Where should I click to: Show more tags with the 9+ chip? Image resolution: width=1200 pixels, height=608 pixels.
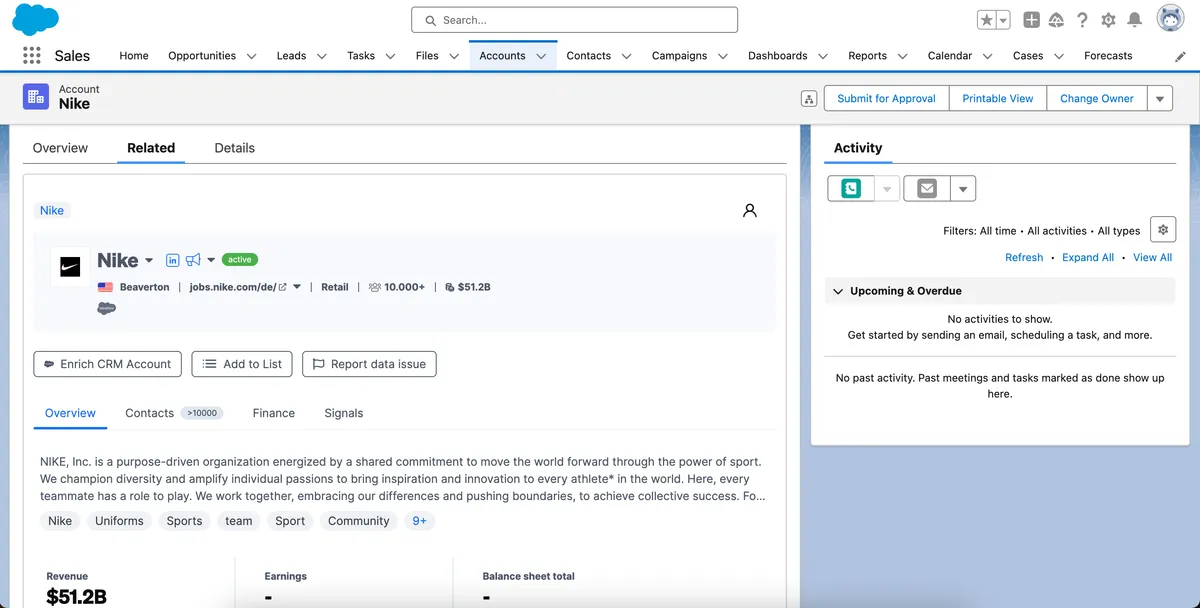pyautogui.click(x=419, y=521)
